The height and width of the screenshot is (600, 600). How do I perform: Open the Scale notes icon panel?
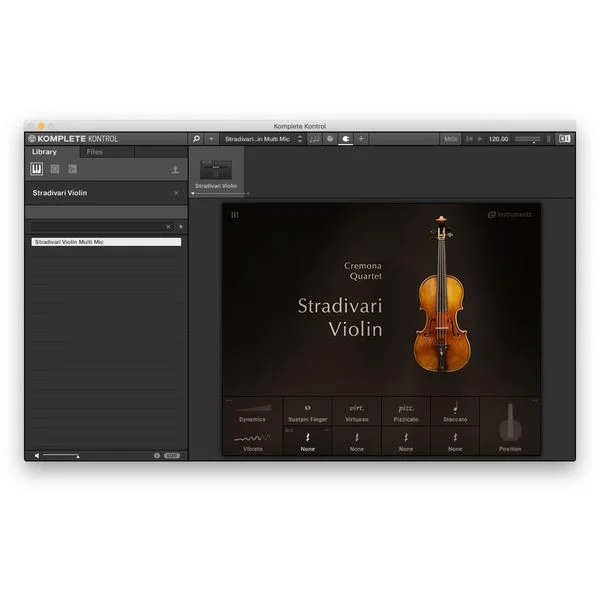[x=314, y=139]
